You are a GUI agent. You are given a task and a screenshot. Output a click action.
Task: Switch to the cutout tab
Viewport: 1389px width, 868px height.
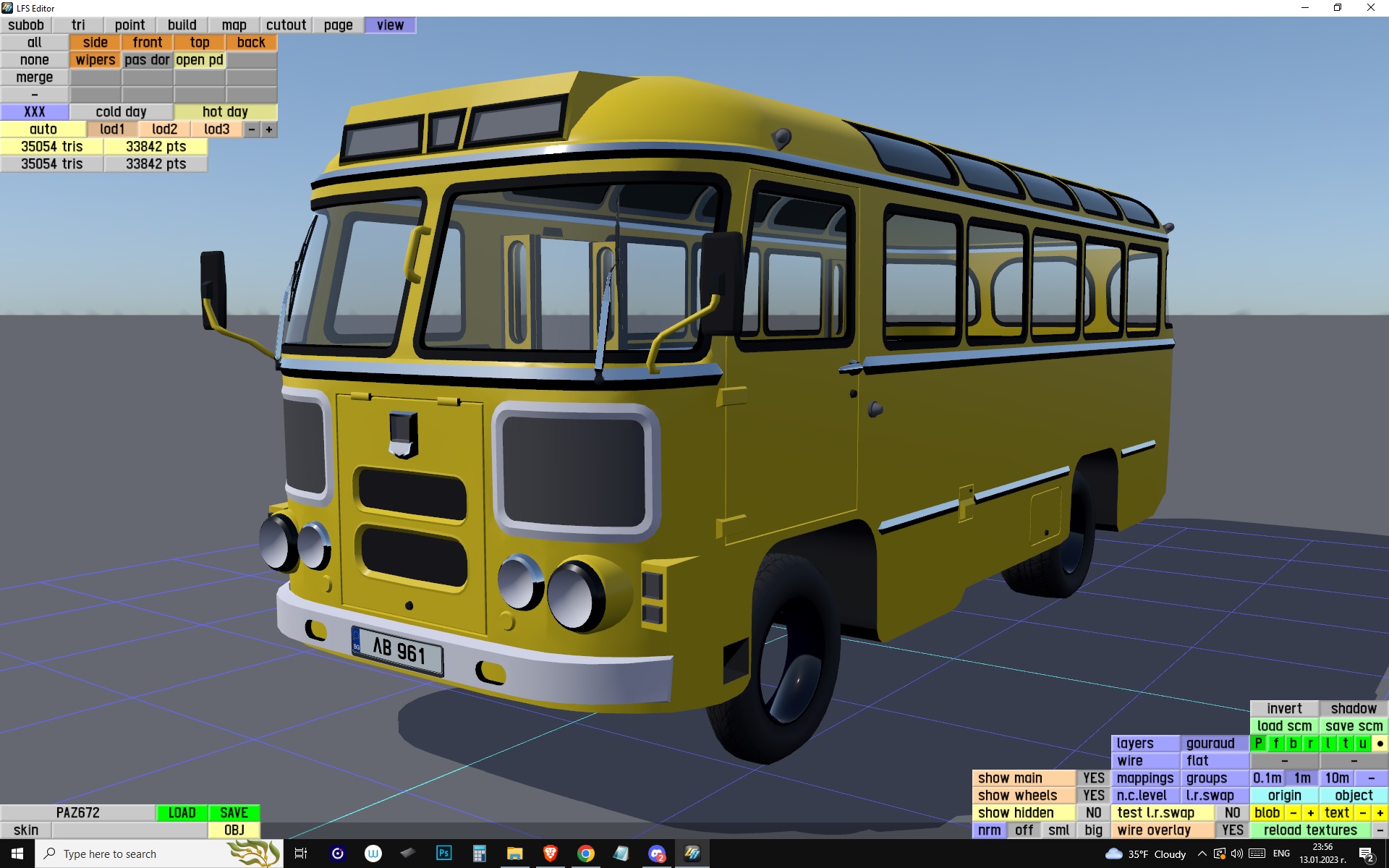[x=286, y=25]
